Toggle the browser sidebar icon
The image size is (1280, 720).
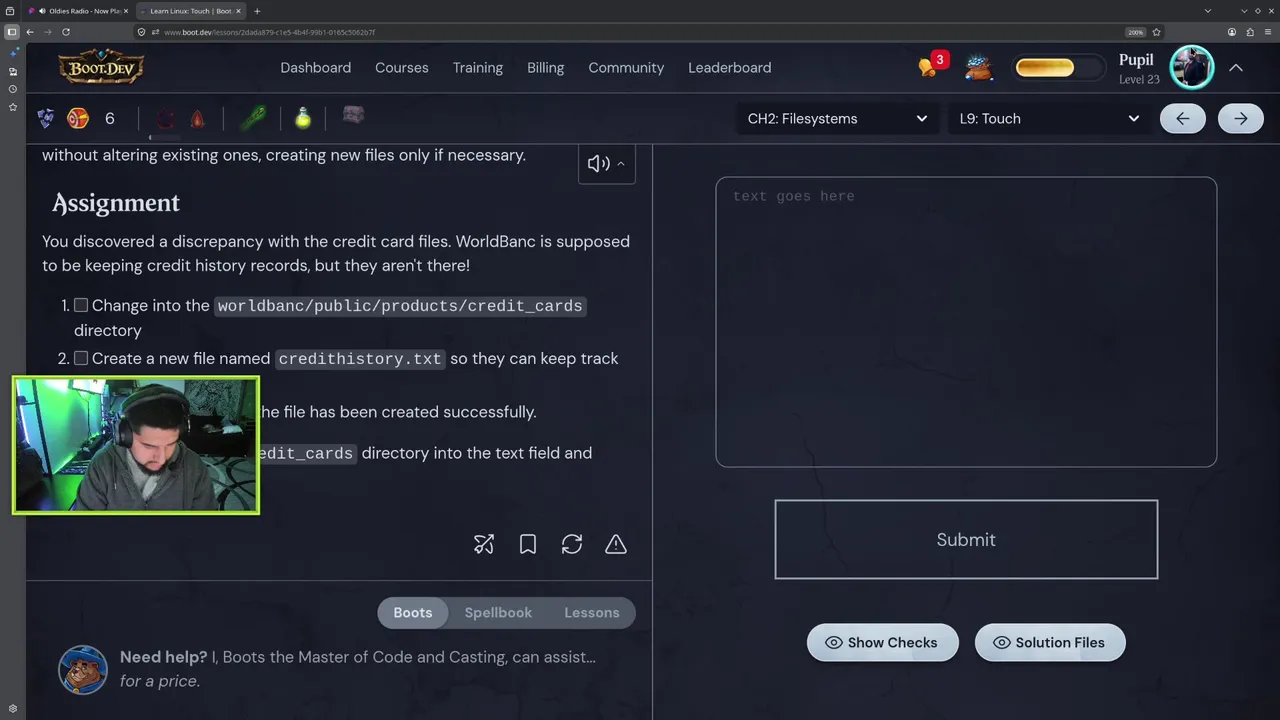point(12,32)
